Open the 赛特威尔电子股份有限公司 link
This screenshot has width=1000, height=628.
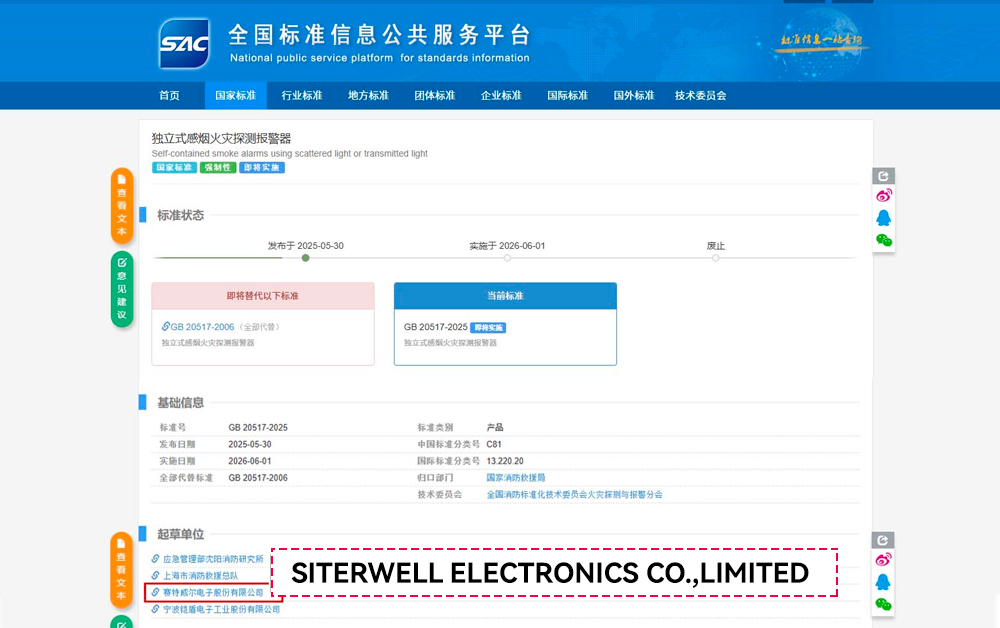coord(213,592)
